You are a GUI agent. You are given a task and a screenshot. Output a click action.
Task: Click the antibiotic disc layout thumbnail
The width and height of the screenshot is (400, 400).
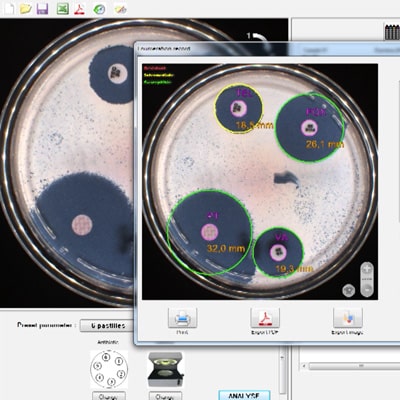109,369
